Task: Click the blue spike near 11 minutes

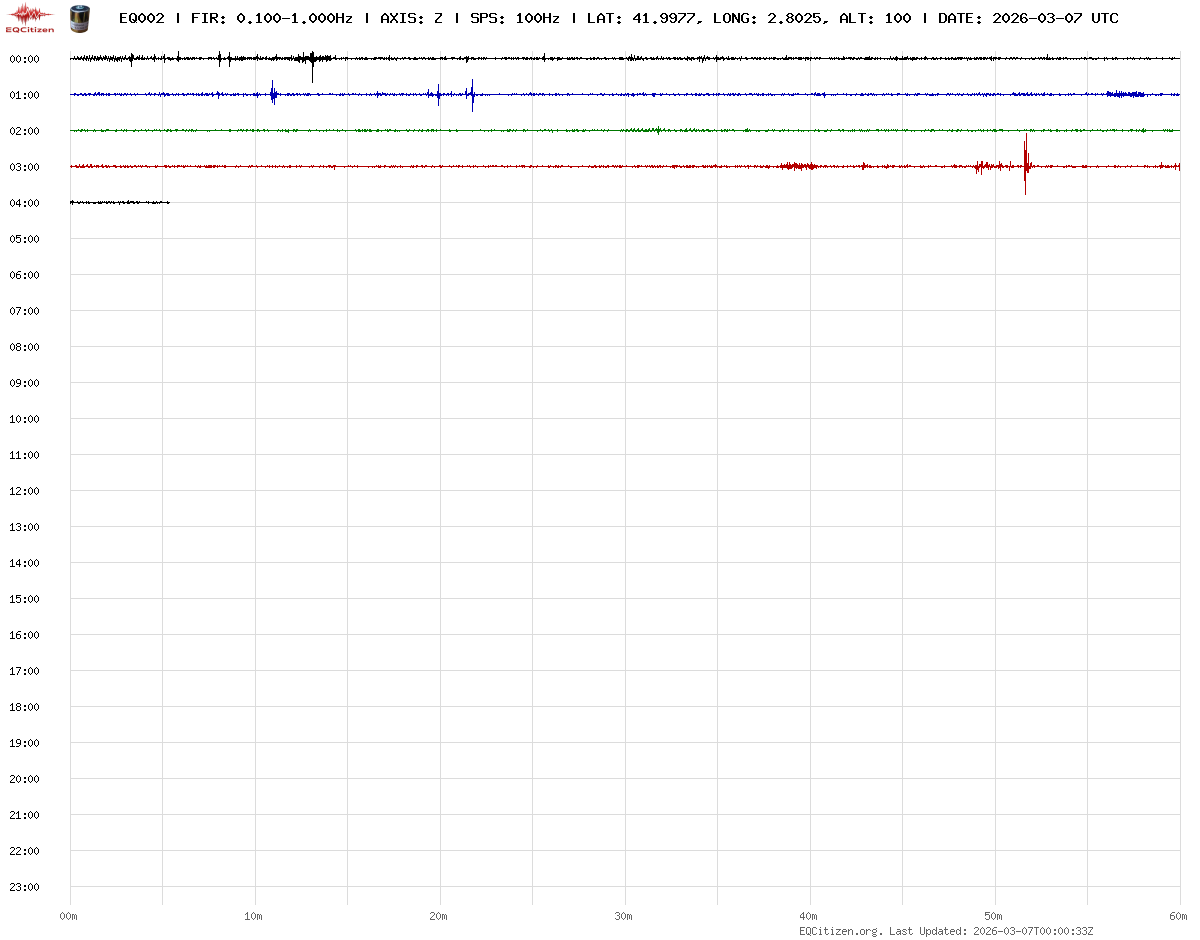Action: [x=272, y=94]
